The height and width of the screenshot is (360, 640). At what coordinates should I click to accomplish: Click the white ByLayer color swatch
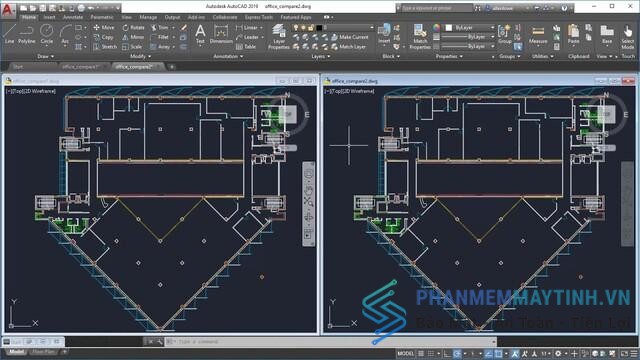click(449, 27)
